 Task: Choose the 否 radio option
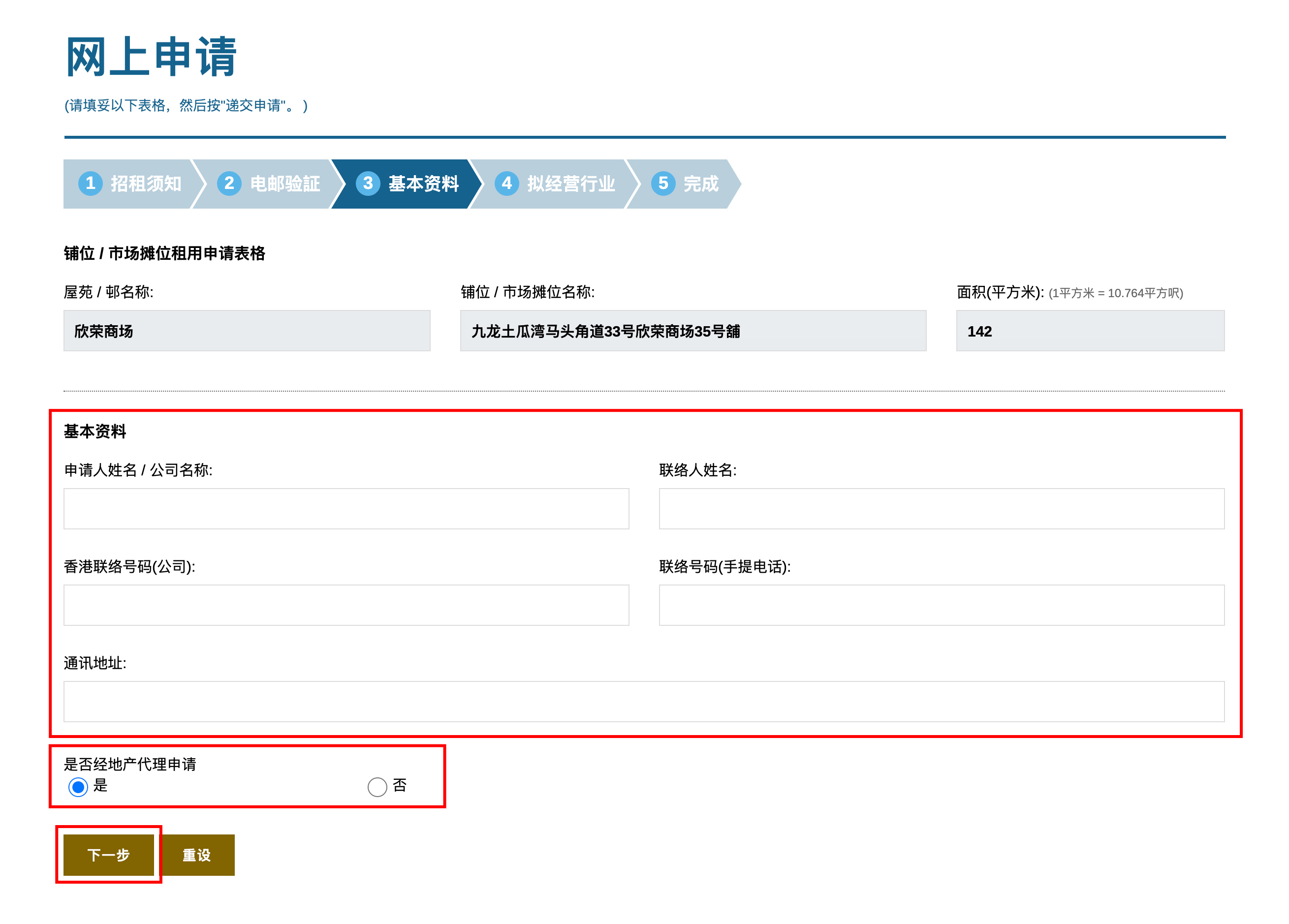tap(377, 787)
